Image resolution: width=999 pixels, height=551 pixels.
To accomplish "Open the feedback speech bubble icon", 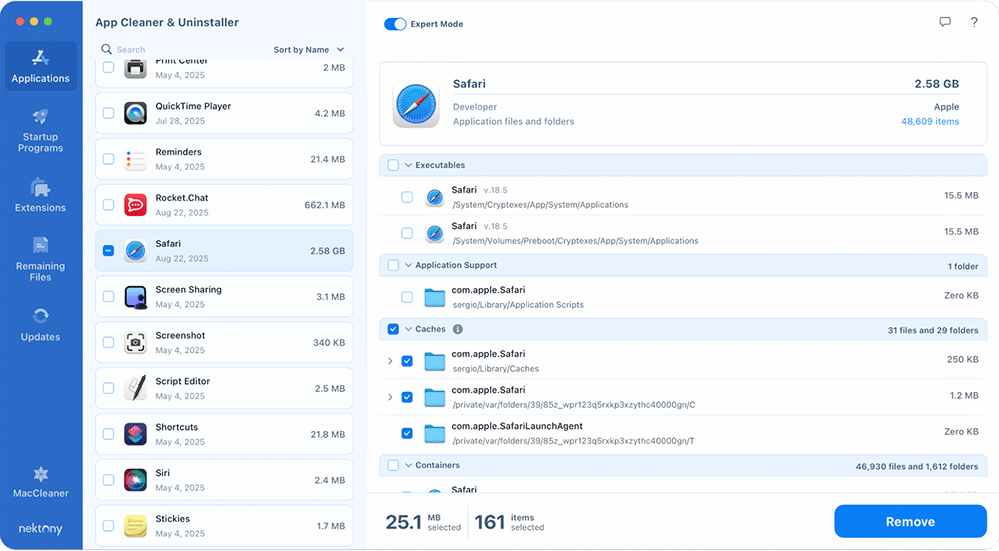I will (x=945, y=22).
